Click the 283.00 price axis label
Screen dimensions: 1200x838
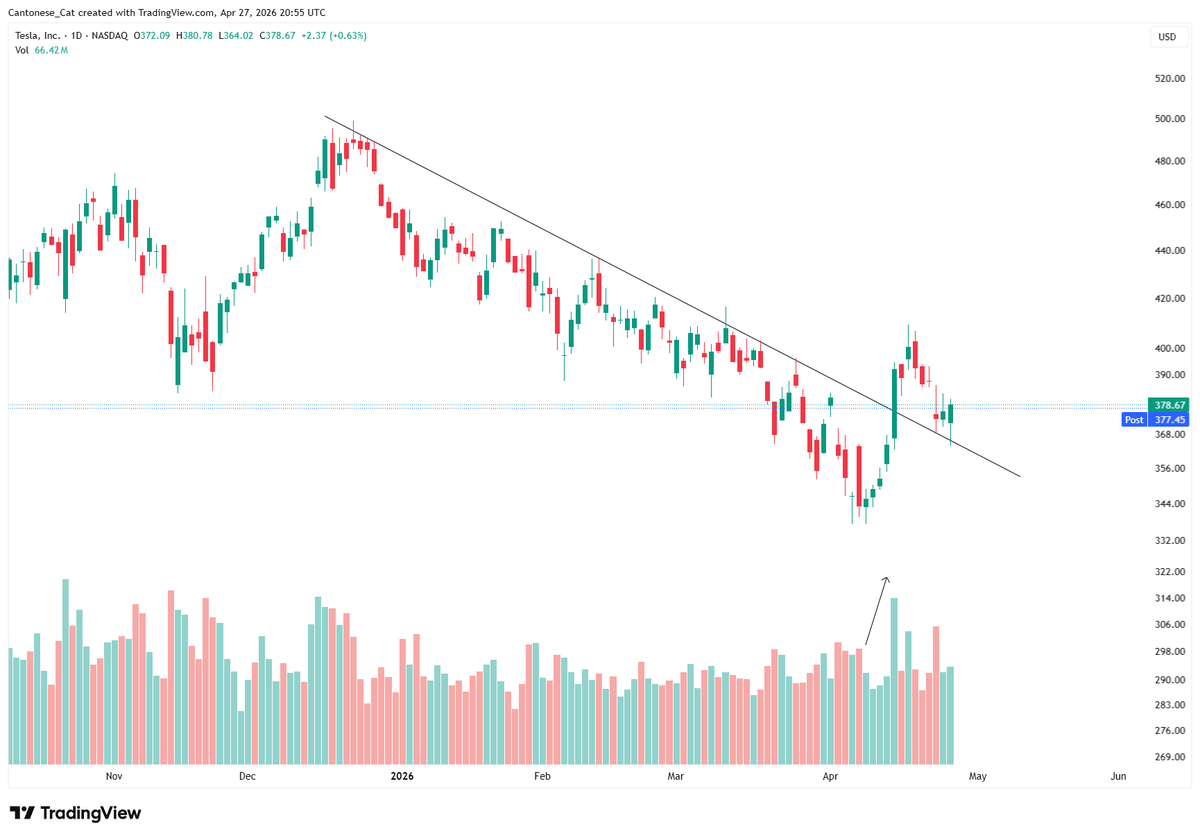[x=1169, y=705]
